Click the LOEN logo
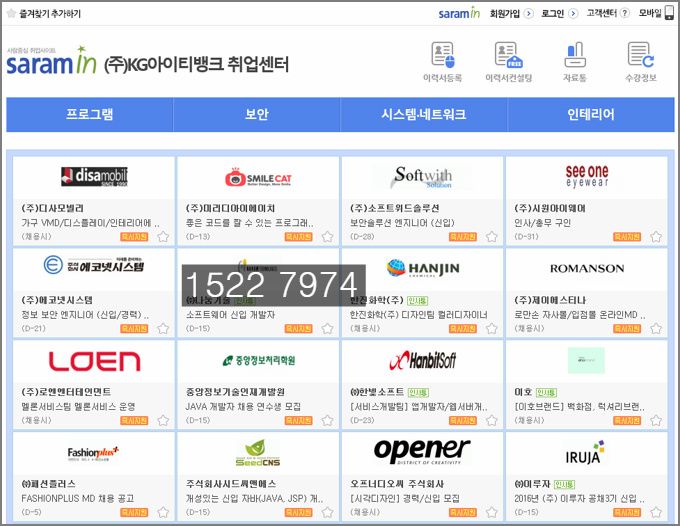This screenshot has width=680, height=526. pos(94,362)
